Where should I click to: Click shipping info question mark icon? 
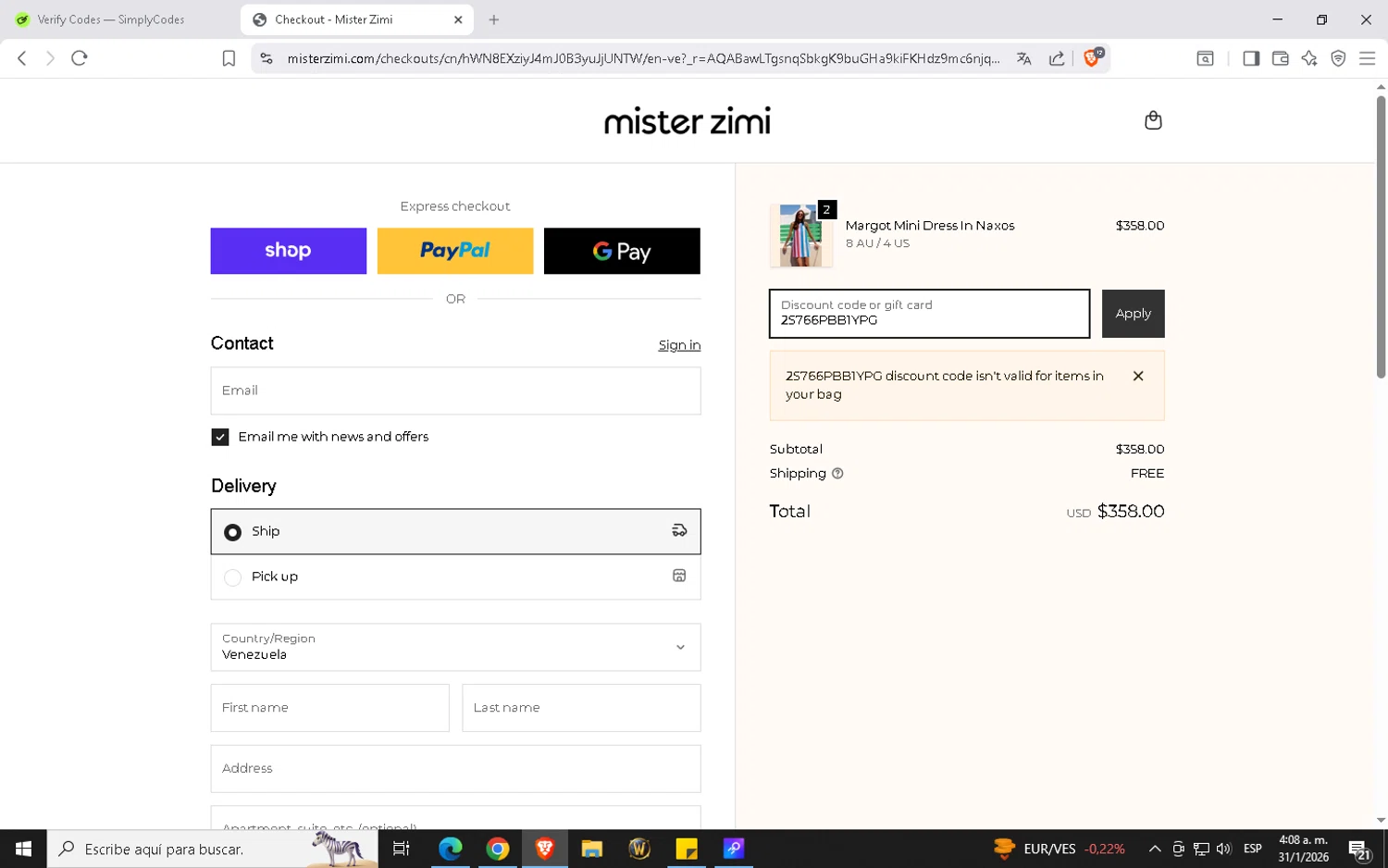coord(837,473)
